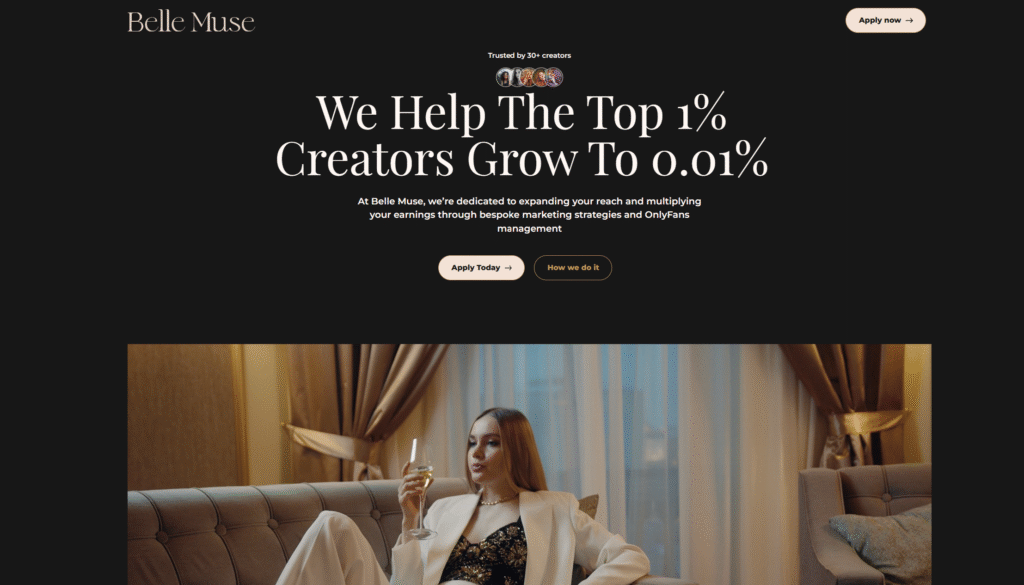The height and width of the screenshot is (585, 1024).
Task: Click the 'We Help The Top 1%' headline line
Action: (x=521, y=112)
